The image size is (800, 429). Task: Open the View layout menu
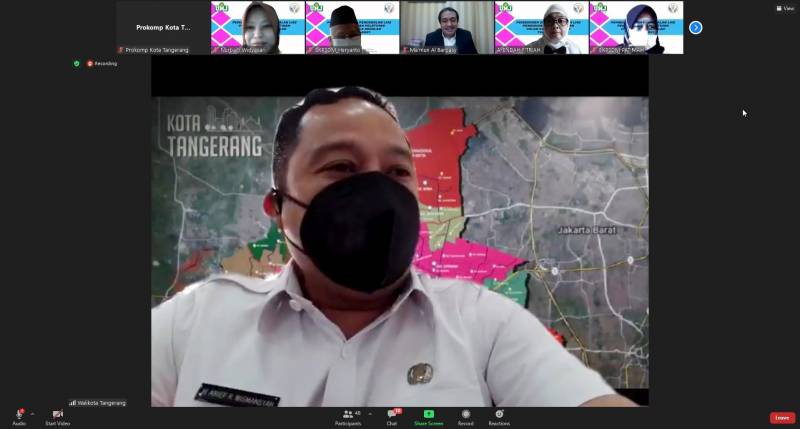pyautogui.click(x=784, y=8)
